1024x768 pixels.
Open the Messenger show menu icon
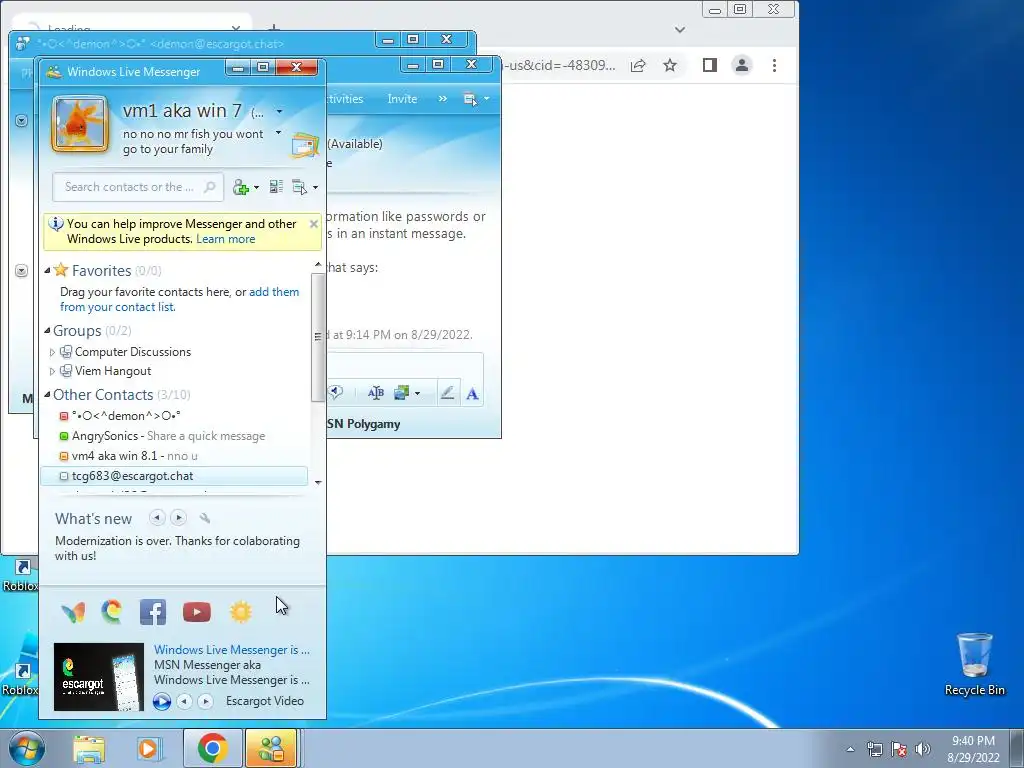pos(300,187)
